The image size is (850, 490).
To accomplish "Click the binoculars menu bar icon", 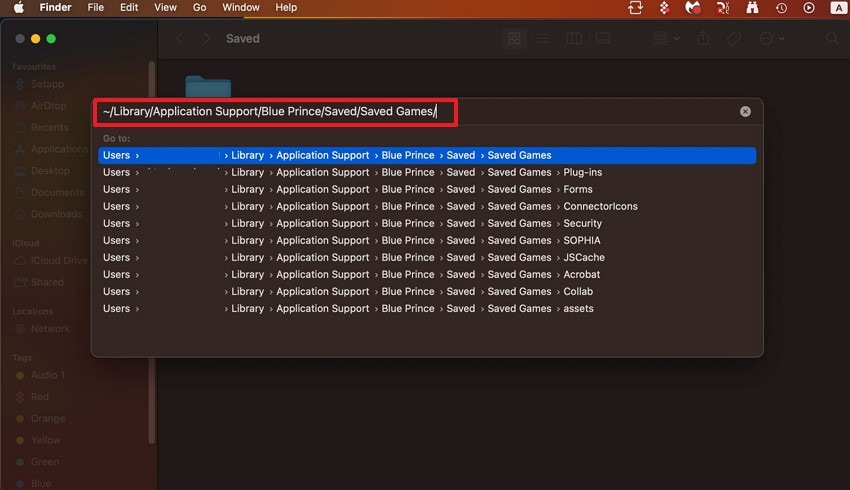I will (x=752, y=8).
